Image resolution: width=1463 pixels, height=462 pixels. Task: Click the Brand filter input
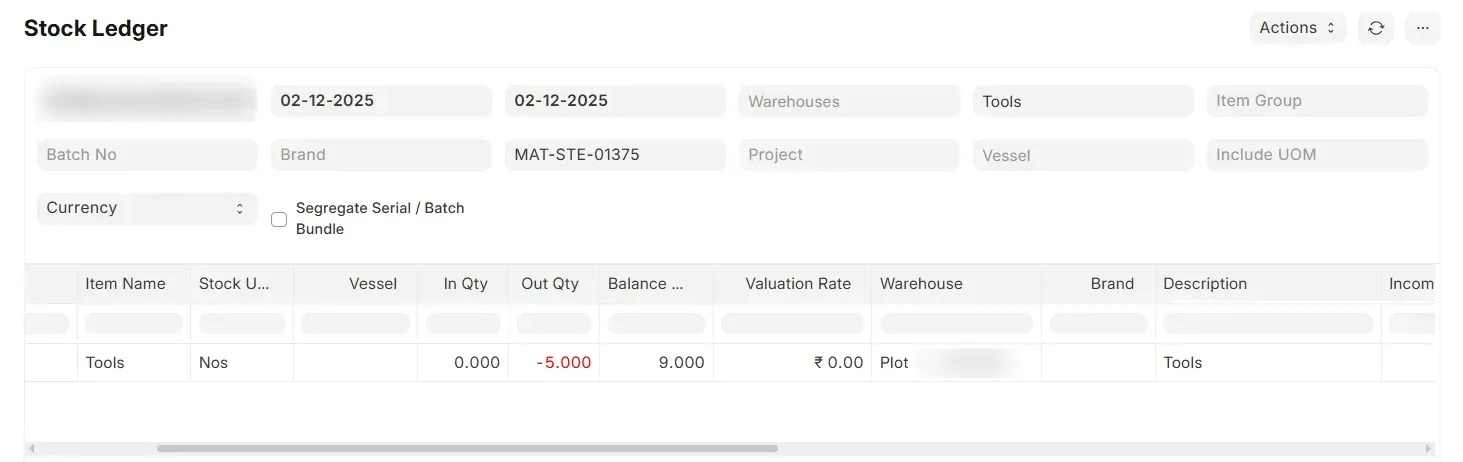tap(381, 155)
